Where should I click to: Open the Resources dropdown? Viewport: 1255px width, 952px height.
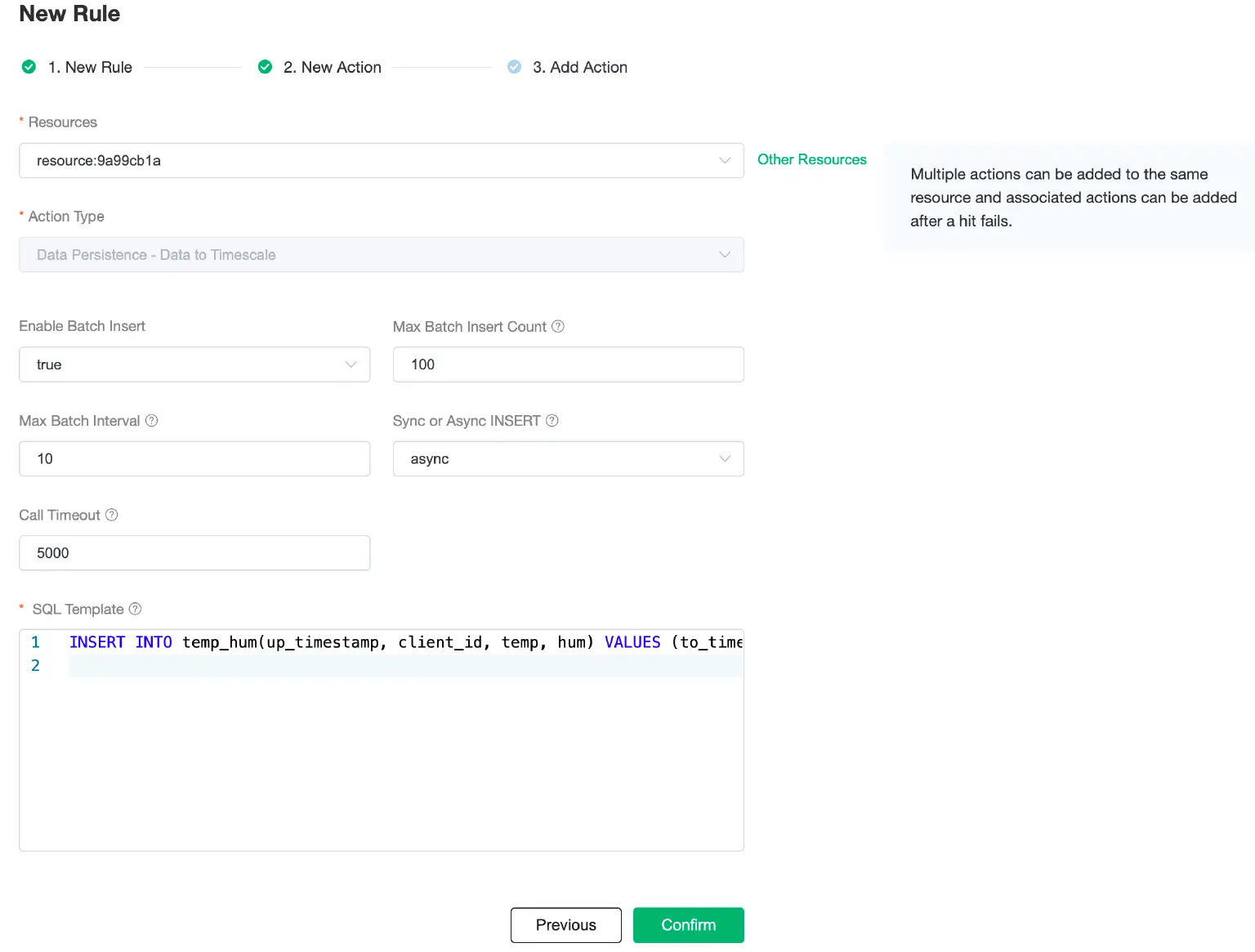point(381,161)
